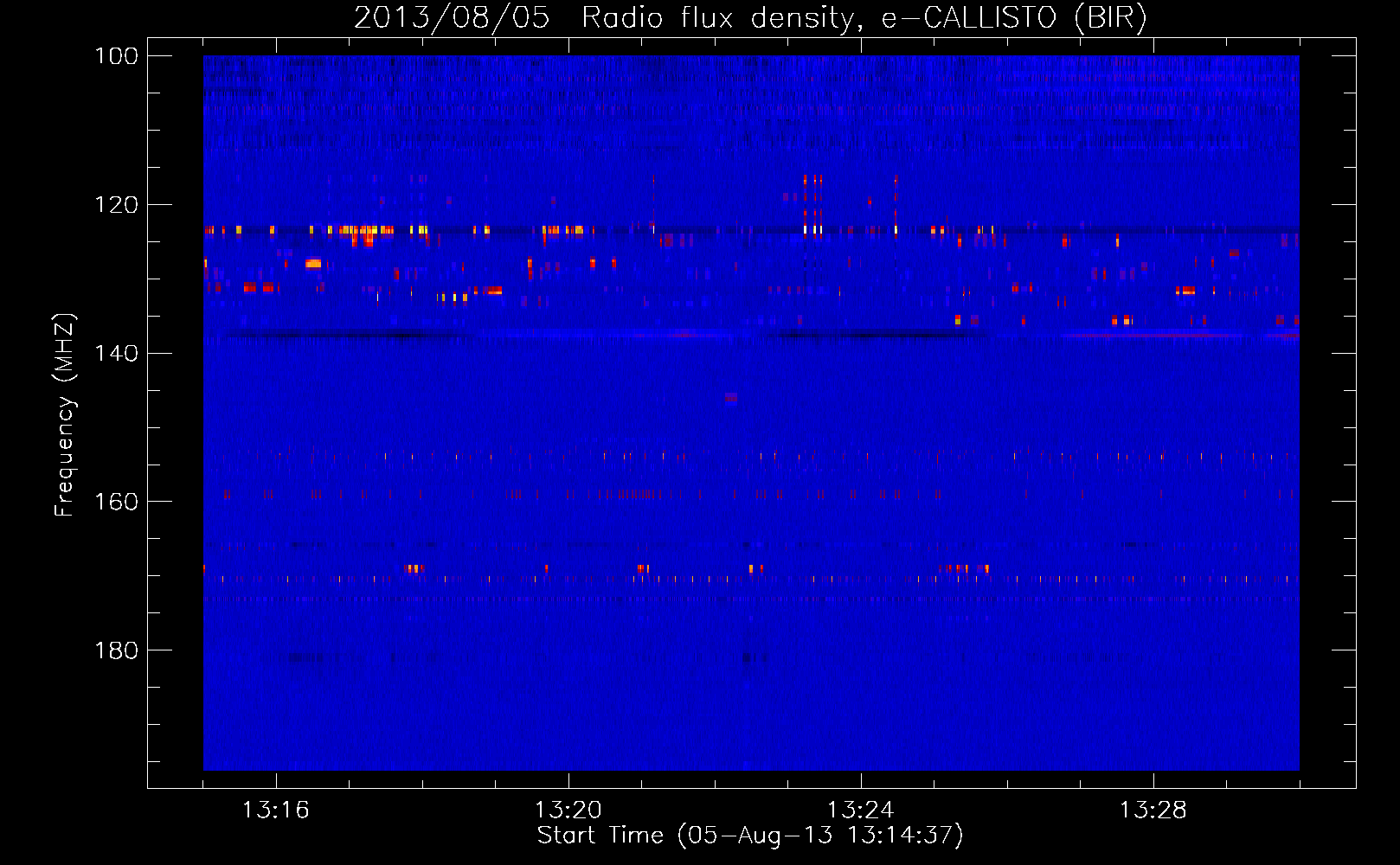The height and width of the screenshot is (865, 1400).
Task: Click the '13:28' time tick label
Action: coord(1153,811)
